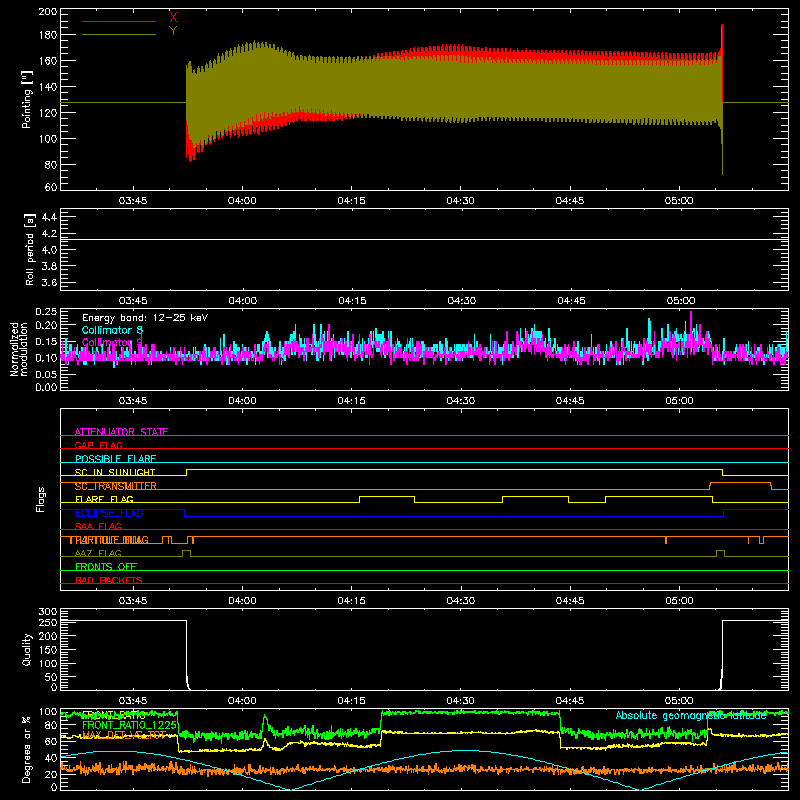Click the BAD_PACKETS flag label
This screenshot has width=800, height=800.
109,580
